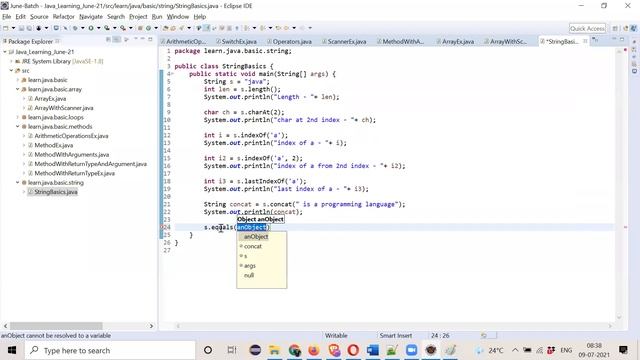
Task: Open the Run menu
Action: tap(157, 17)
